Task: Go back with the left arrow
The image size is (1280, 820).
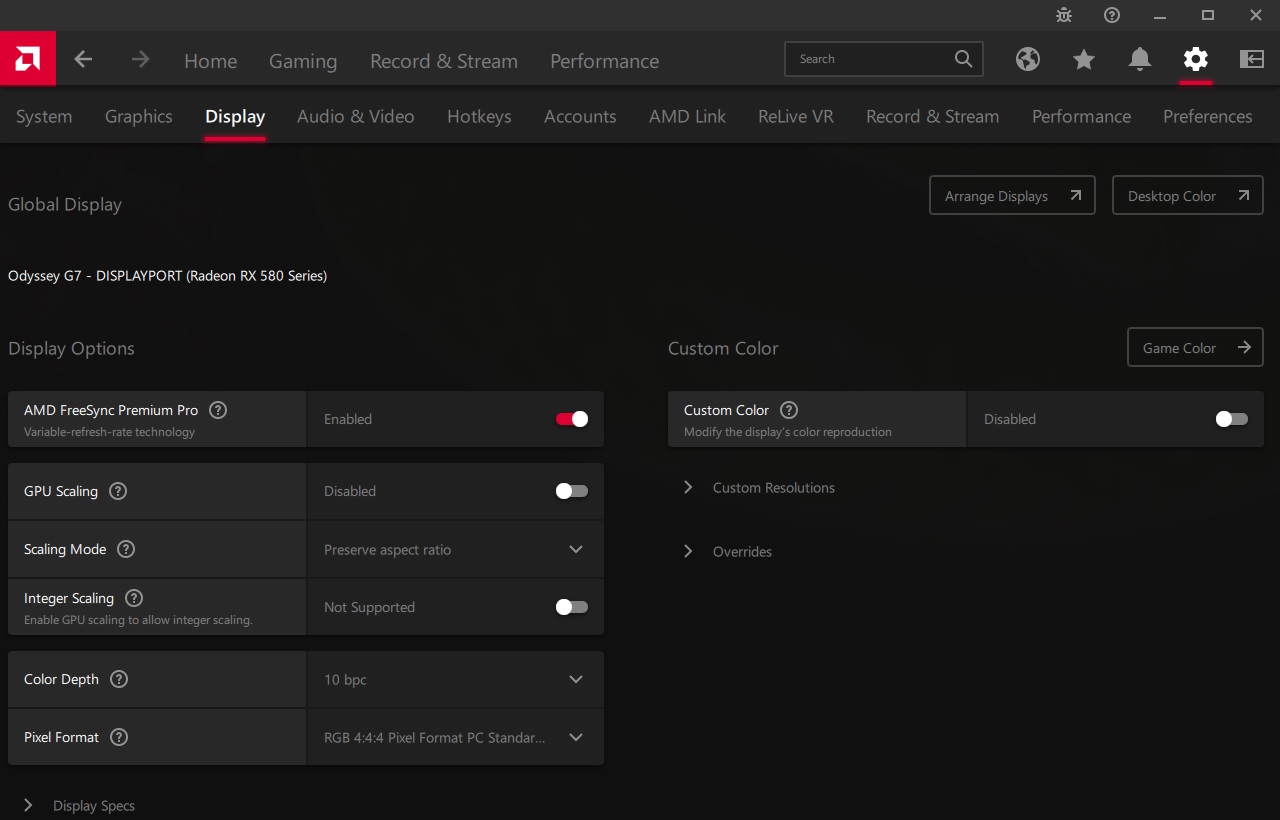Action: click(83, 59)
